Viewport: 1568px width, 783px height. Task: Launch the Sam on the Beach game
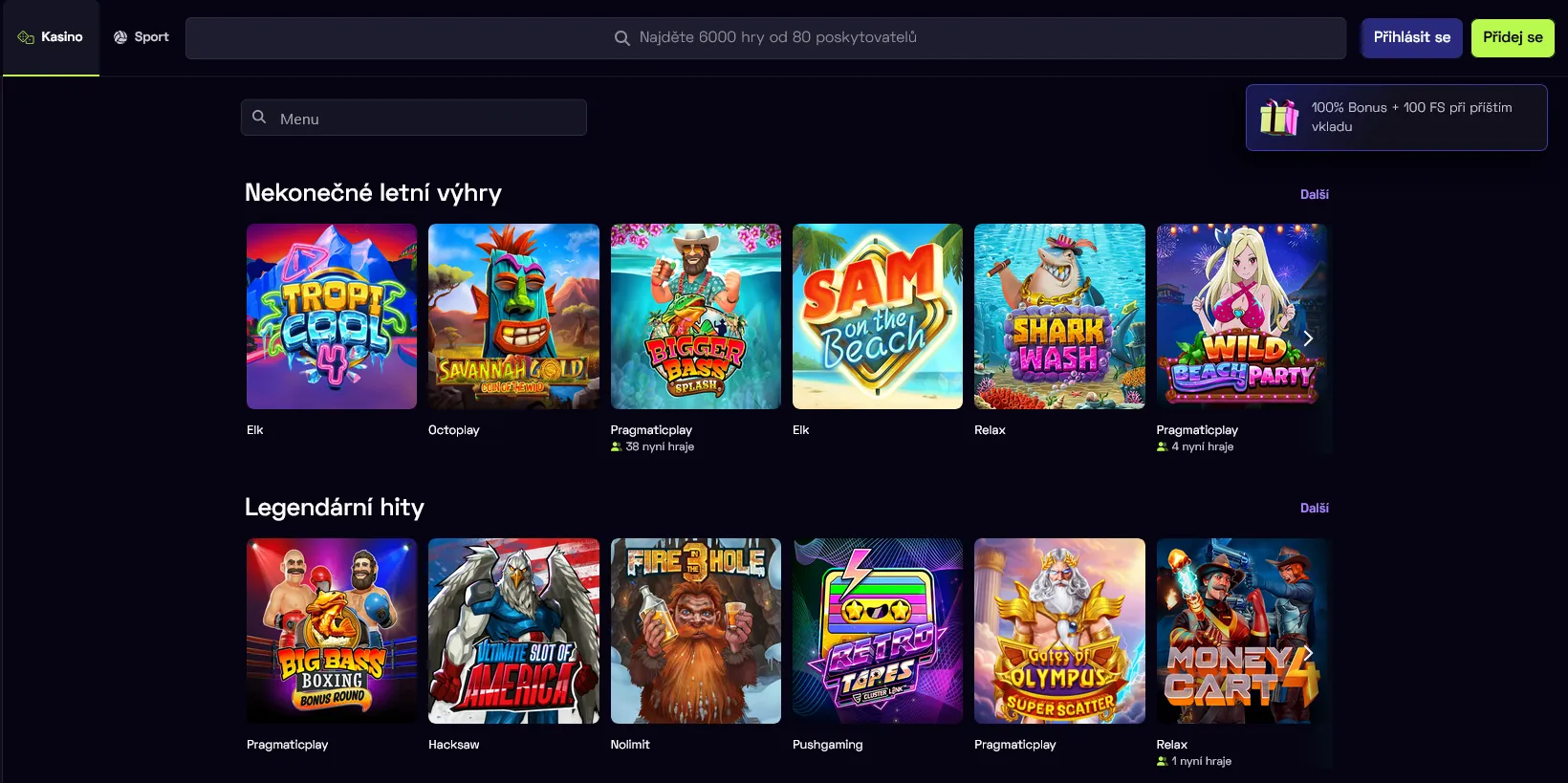pos(877,316)
